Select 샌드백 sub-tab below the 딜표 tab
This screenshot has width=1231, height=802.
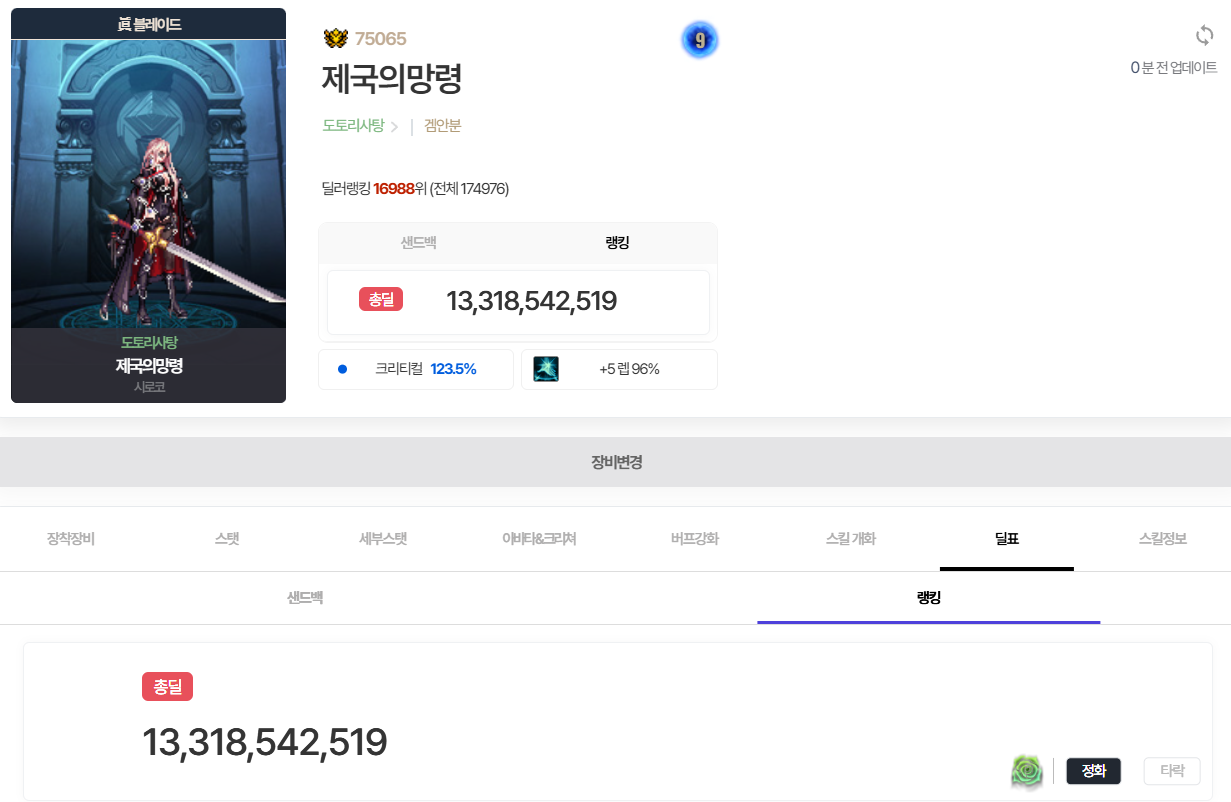click(305, 598)
